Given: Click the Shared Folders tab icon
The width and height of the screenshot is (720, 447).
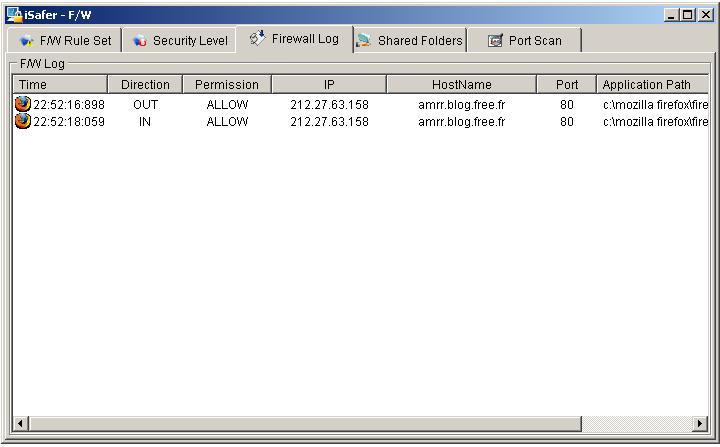Looking at the screenshot, I should click(364, 40).
